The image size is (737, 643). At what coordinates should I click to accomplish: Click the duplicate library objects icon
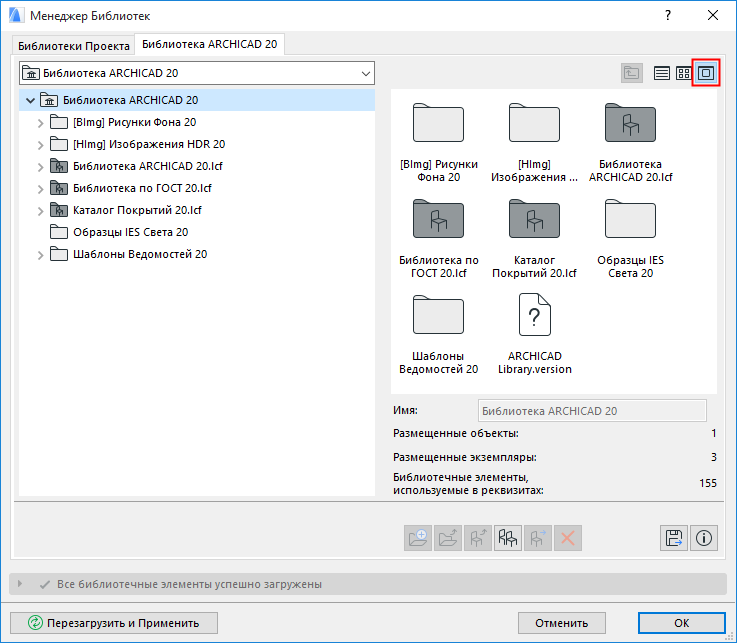(508, 538)
